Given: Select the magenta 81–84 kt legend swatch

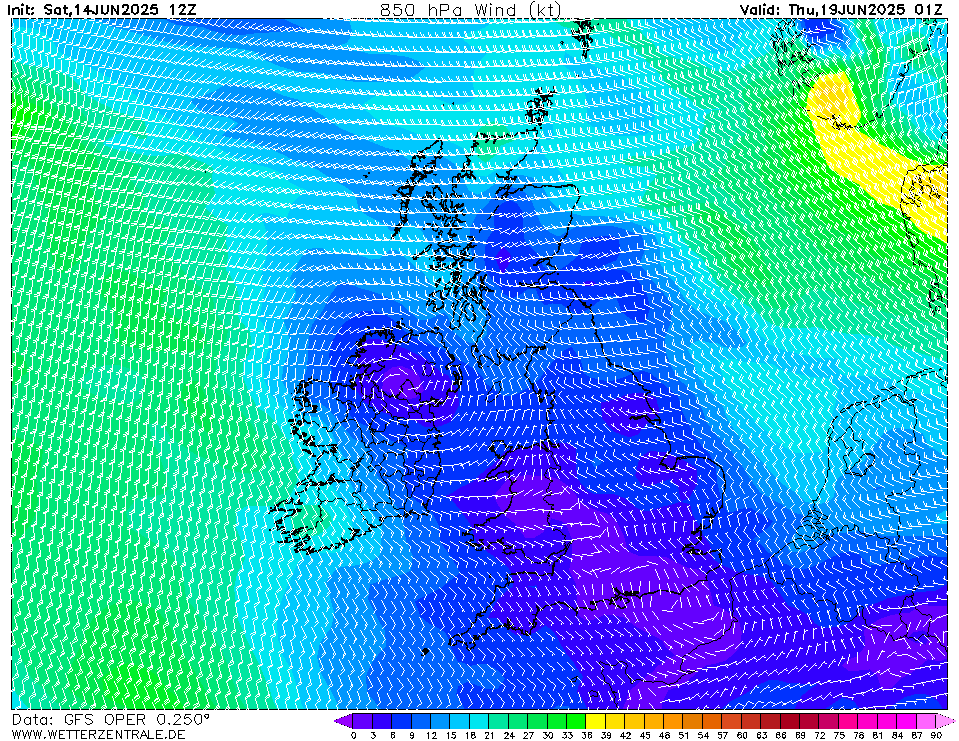Looking at the screenshot, I should coord(887,721).
